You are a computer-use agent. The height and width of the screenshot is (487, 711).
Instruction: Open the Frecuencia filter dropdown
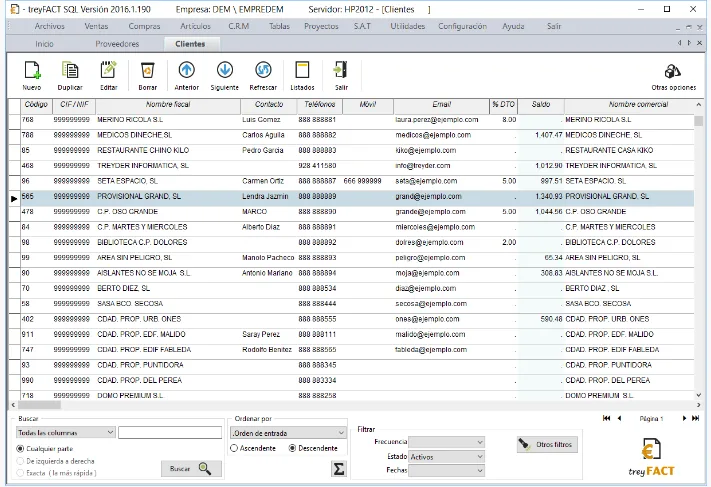pyautogui.click(x=447, y=442)
